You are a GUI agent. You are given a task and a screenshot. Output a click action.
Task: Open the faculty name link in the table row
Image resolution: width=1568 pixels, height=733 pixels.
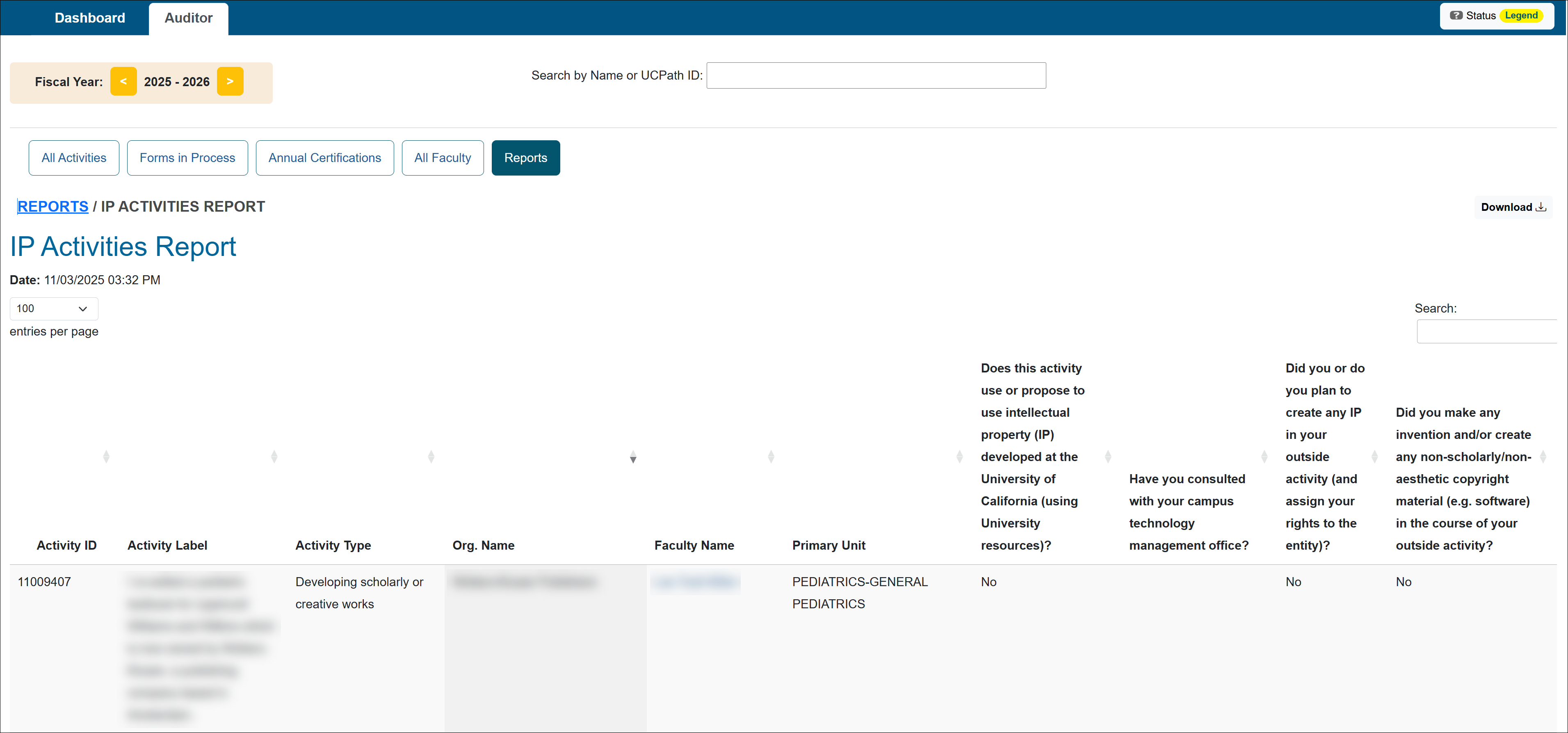click(695, 581)
